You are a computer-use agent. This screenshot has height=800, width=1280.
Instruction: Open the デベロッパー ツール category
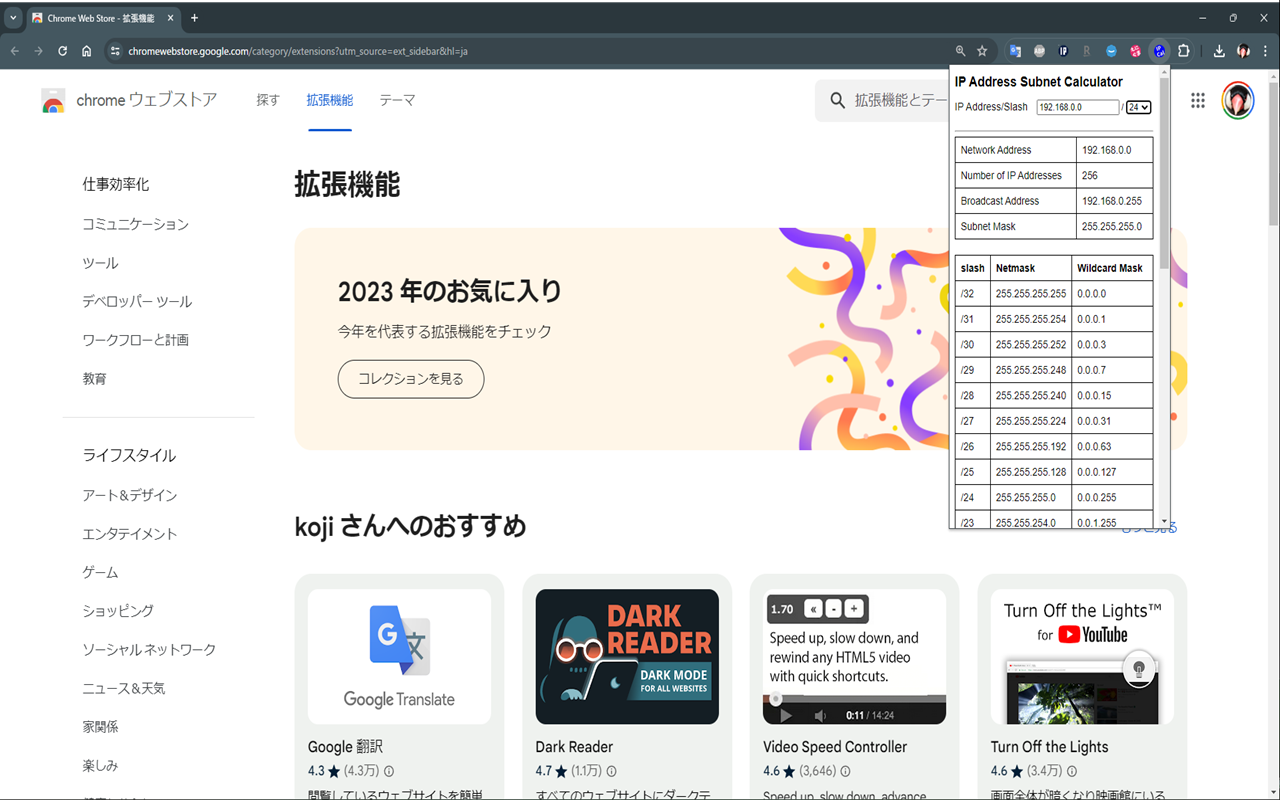[137, 301]
